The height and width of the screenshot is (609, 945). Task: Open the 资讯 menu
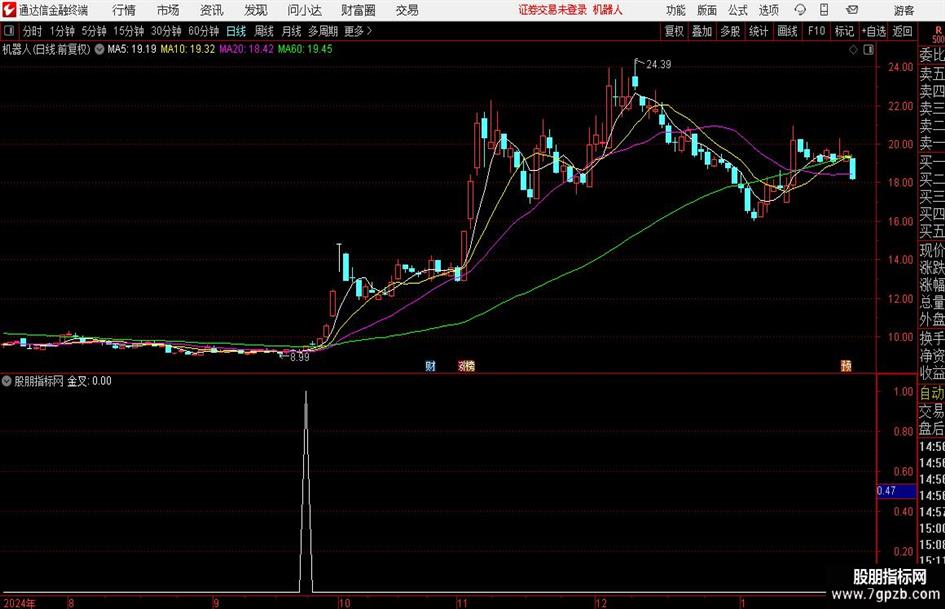pyautogui.click(x=212, y=10)
